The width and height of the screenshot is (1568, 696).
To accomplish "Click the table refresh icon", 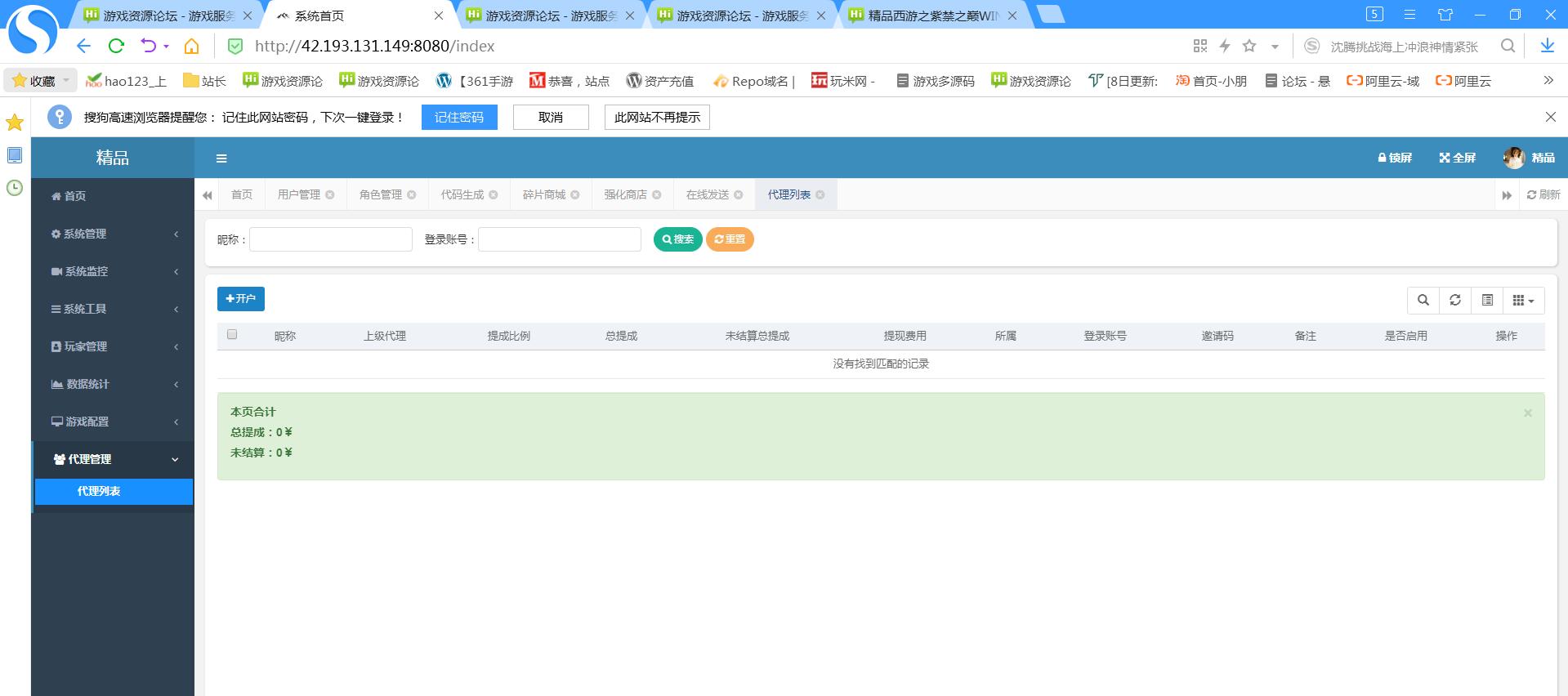I will click(1454, 301).
